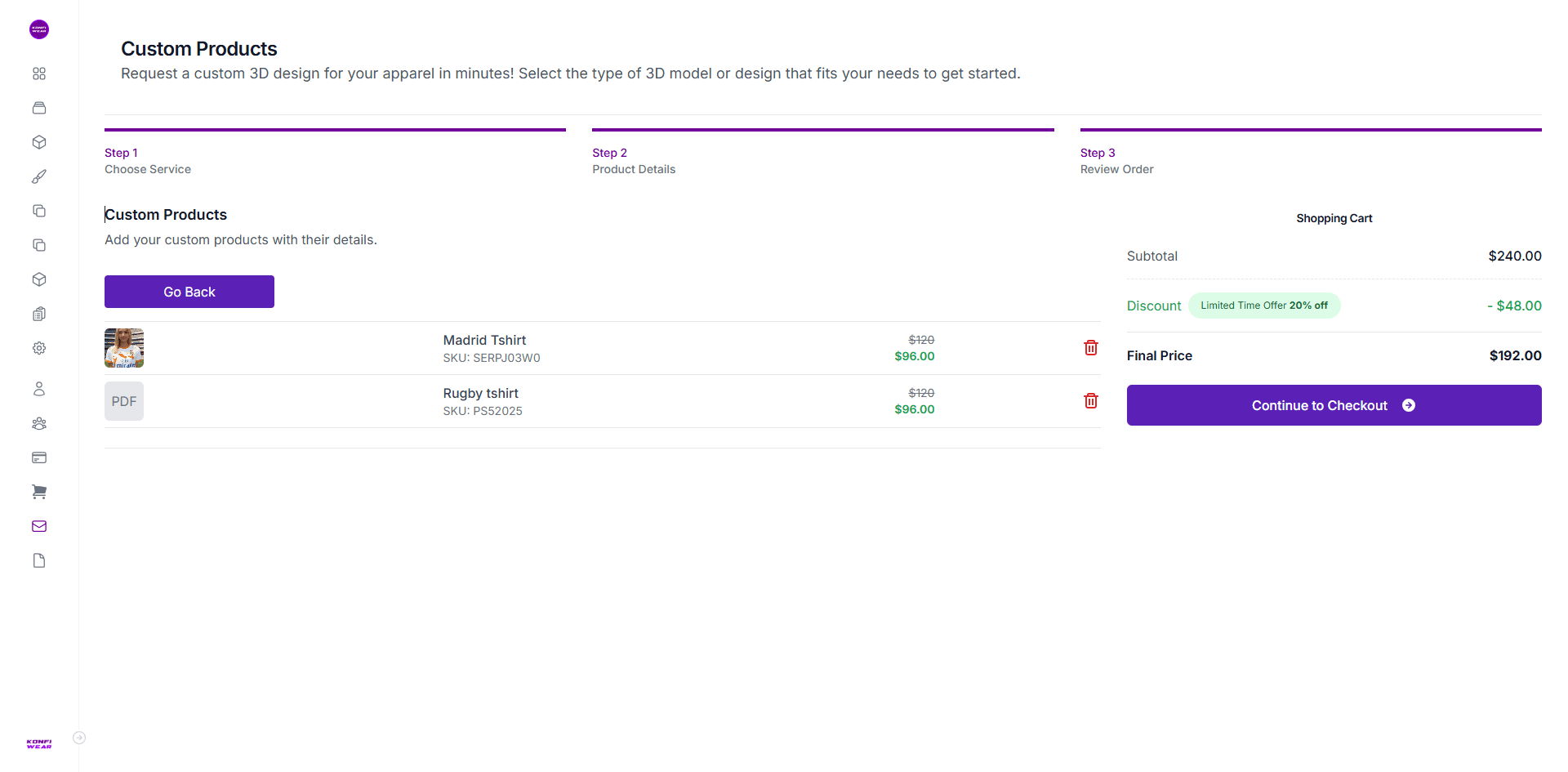Click the single user profile icon
Screen dimensions: 1568x772
click(x=39, y=389)
